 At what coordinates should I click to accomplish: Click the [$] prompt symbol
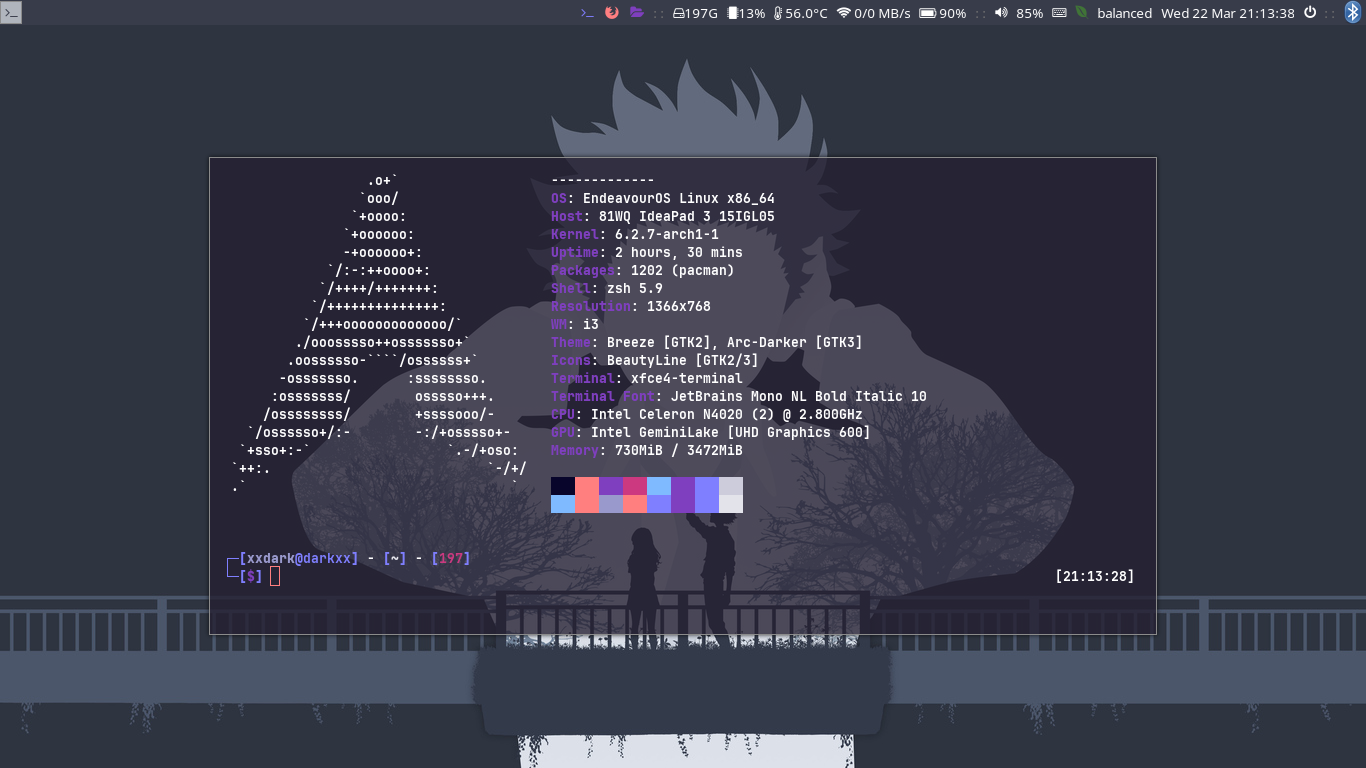tap(251, 576)
